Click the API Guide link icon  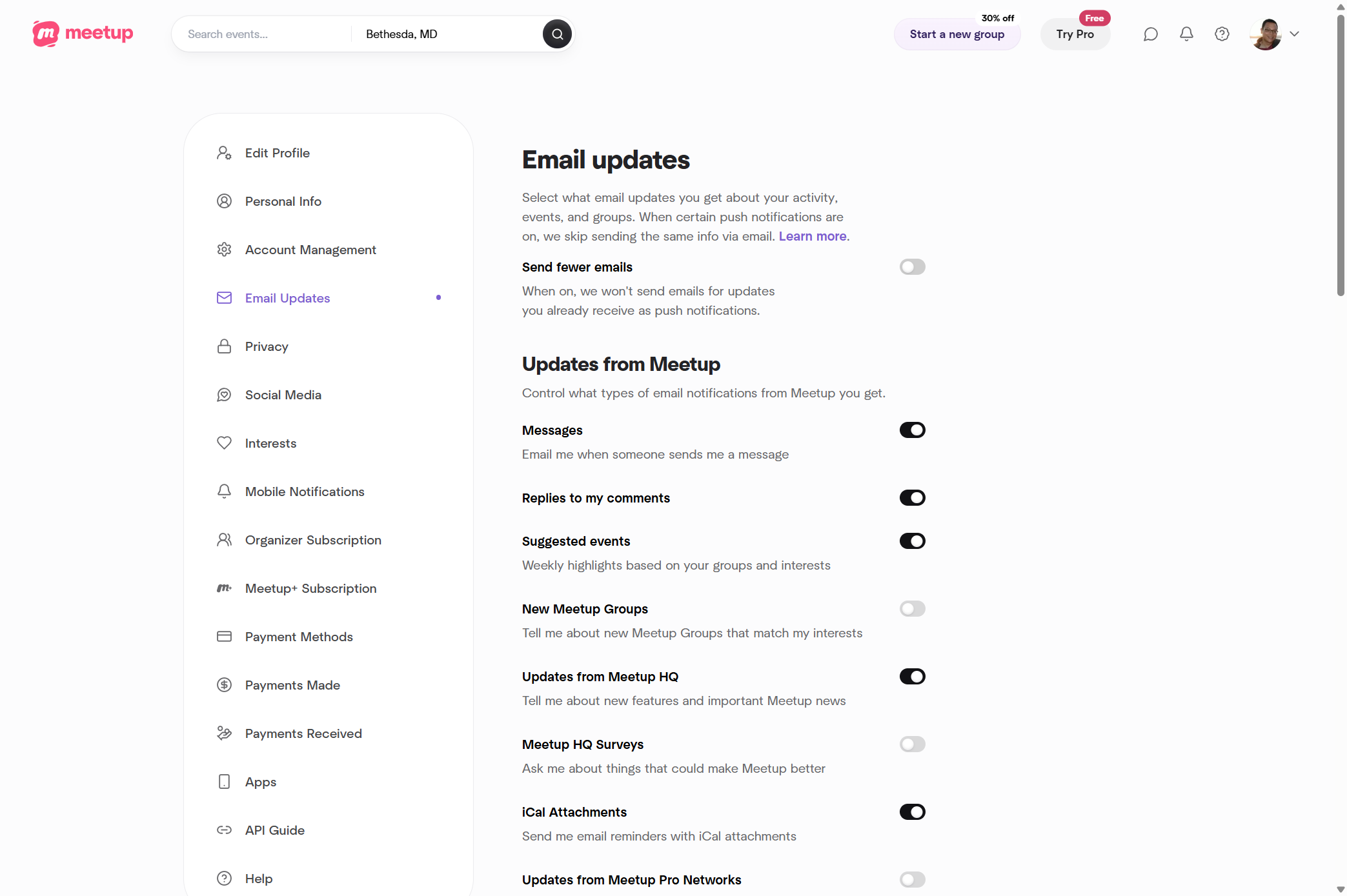tap(224, 830)
